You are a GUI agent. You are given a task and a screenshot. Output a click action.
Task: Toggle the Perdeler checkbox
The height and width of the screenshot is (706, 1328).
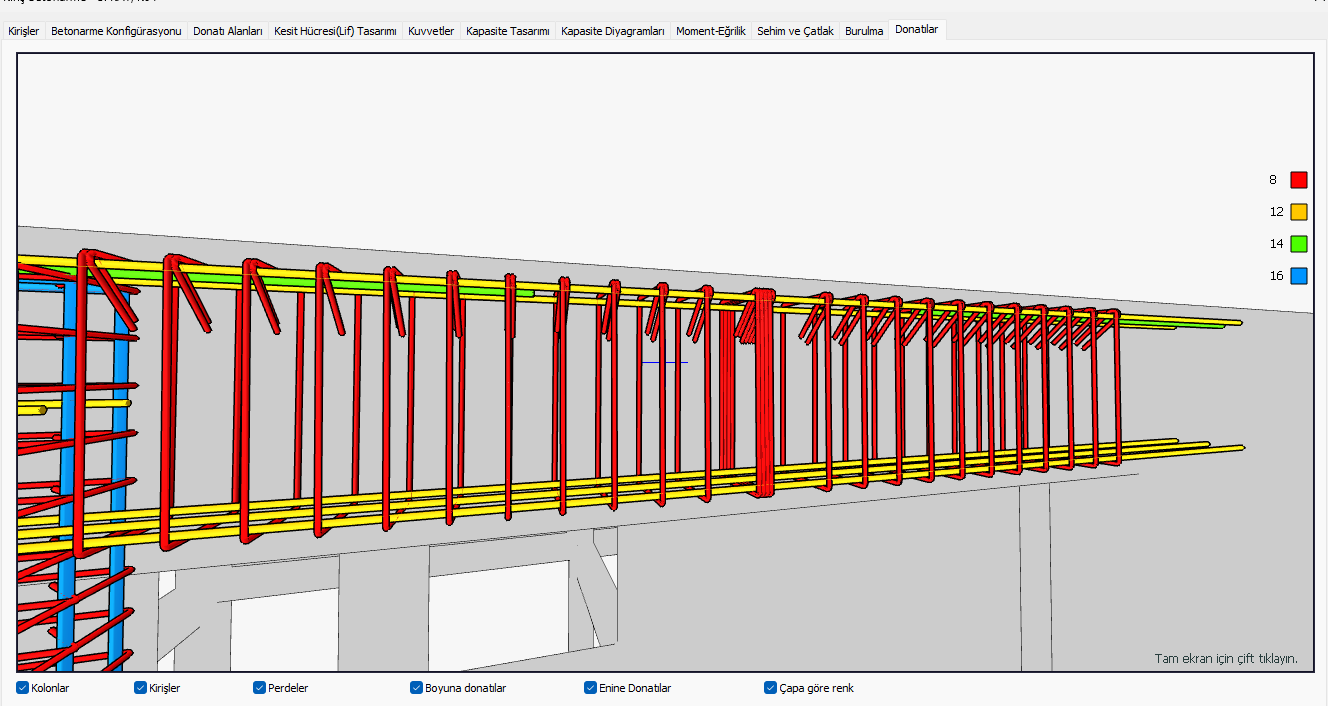click(259, 688)
